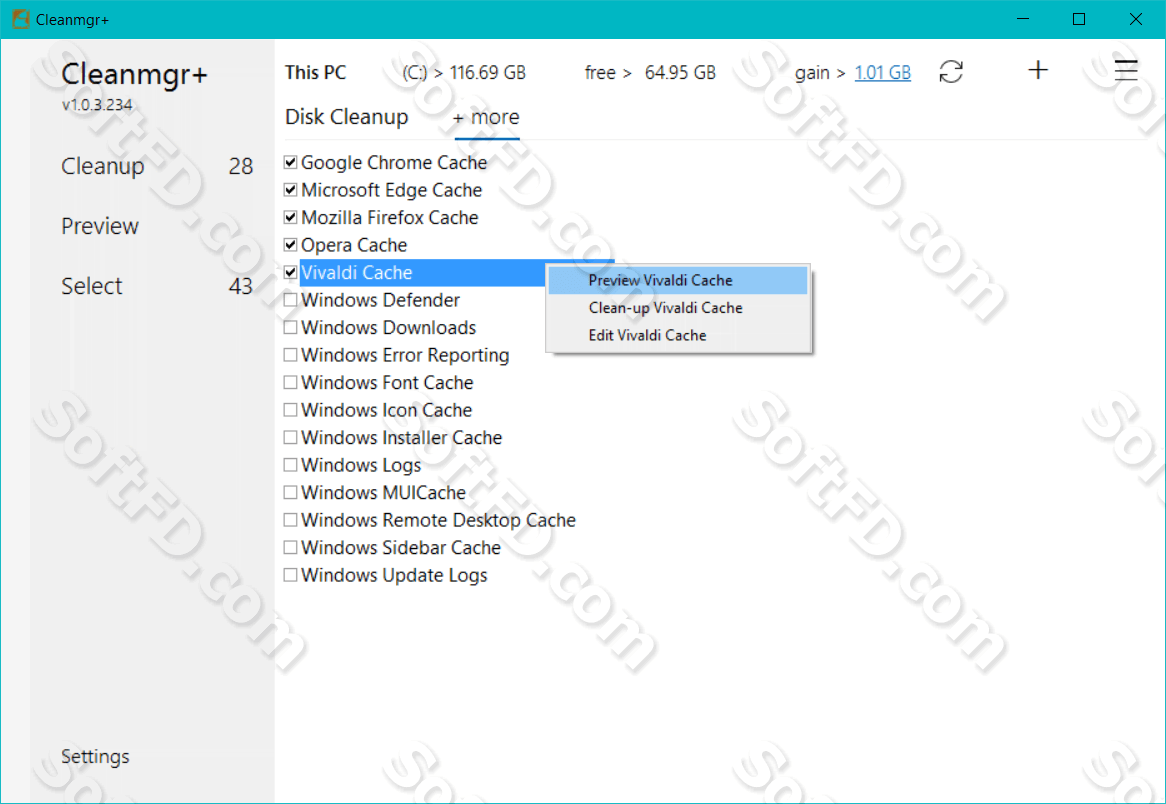
Task: Select the Google Chrome Cache list entry
Action: (x=394, y=162)
